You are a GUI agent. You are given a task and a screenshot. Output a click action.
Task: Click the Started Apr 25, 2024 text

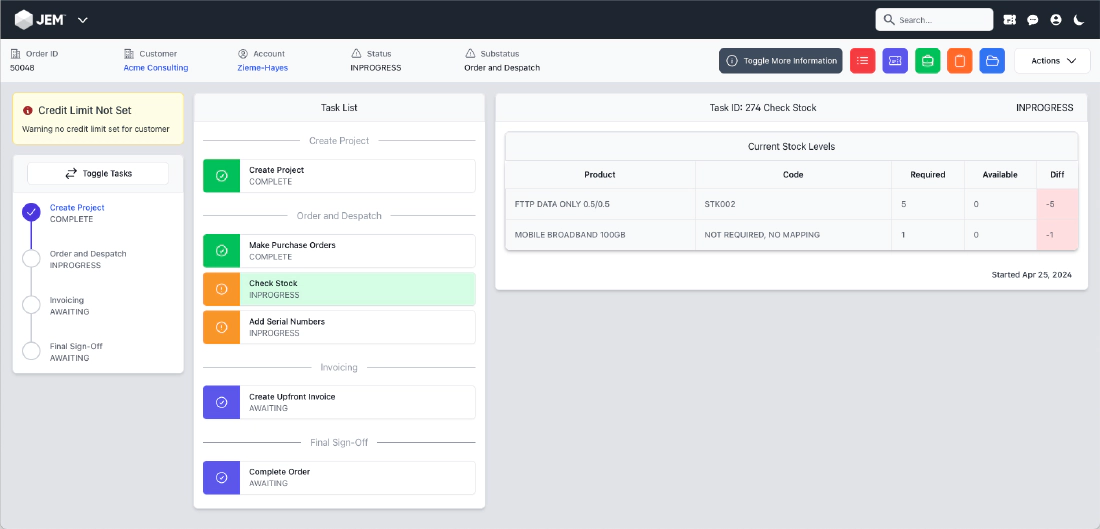coord(1031,275)
